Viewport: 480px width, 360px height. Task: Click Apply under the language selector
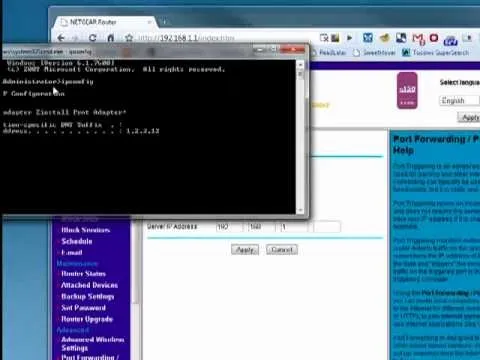[x=469, y=117]
